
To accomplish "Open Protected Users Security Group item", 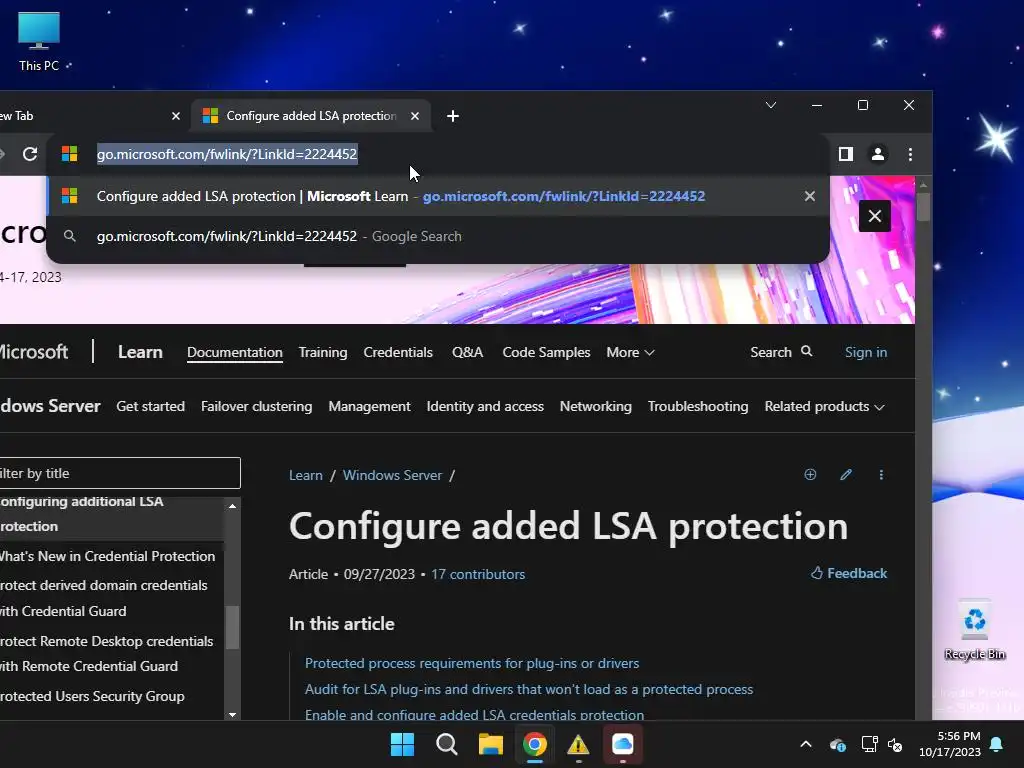I will point(92,696).
